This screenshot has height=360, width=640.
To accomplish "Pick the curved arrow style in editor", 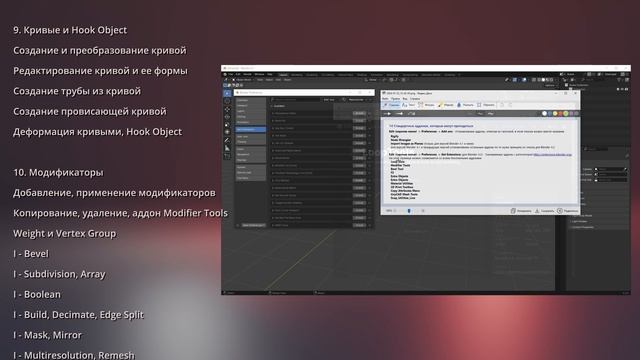I will (x=411, y=113).
